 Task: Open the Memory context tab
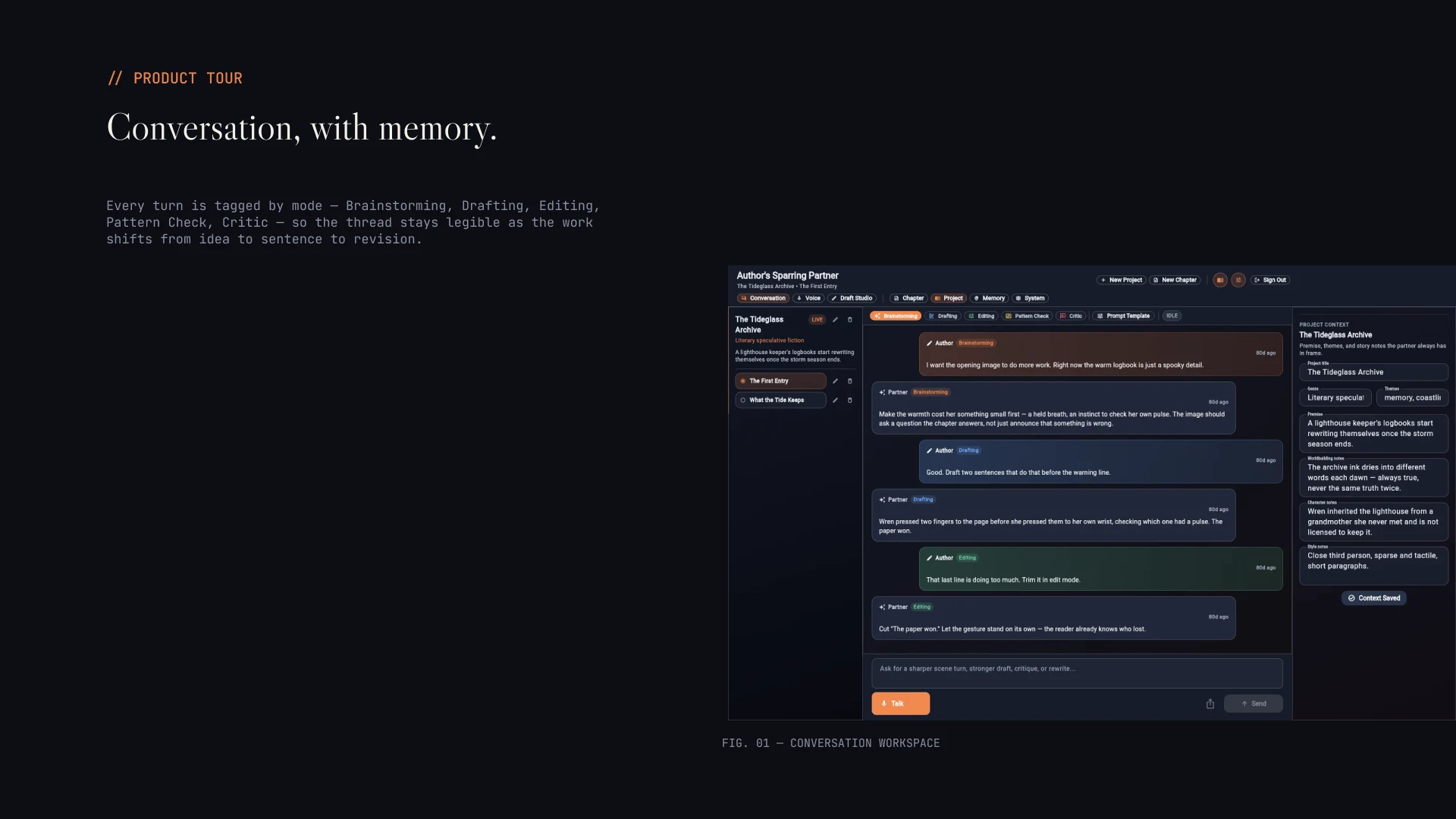coord(990,299)
